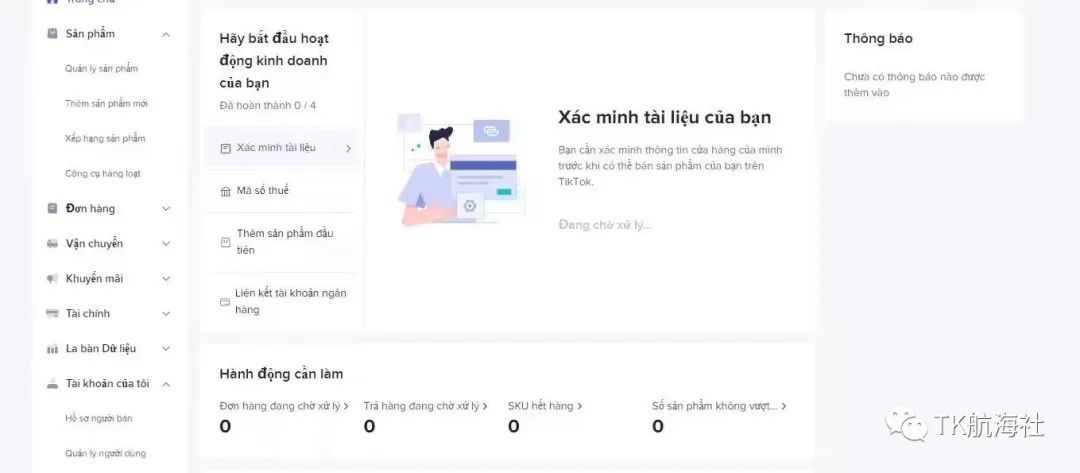Open Quản lý sản phẩm submenu item
Screen dimensions: 1080x473
(101, 68)
